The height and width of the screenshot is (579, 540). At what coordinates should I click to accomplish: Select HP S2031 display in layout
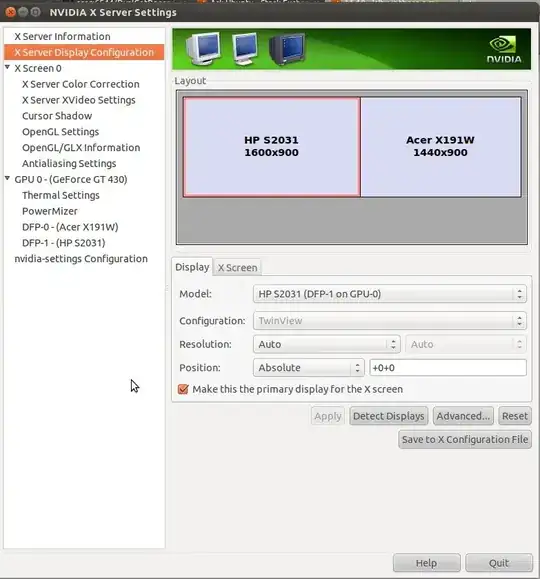coord(271,147)
